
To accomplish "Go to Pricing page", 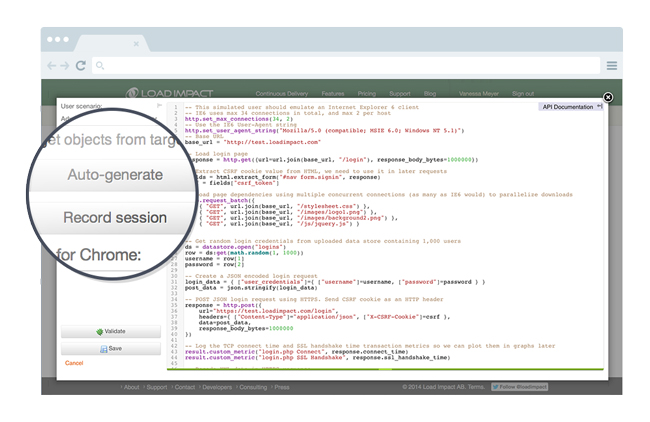I will (367, 94).
